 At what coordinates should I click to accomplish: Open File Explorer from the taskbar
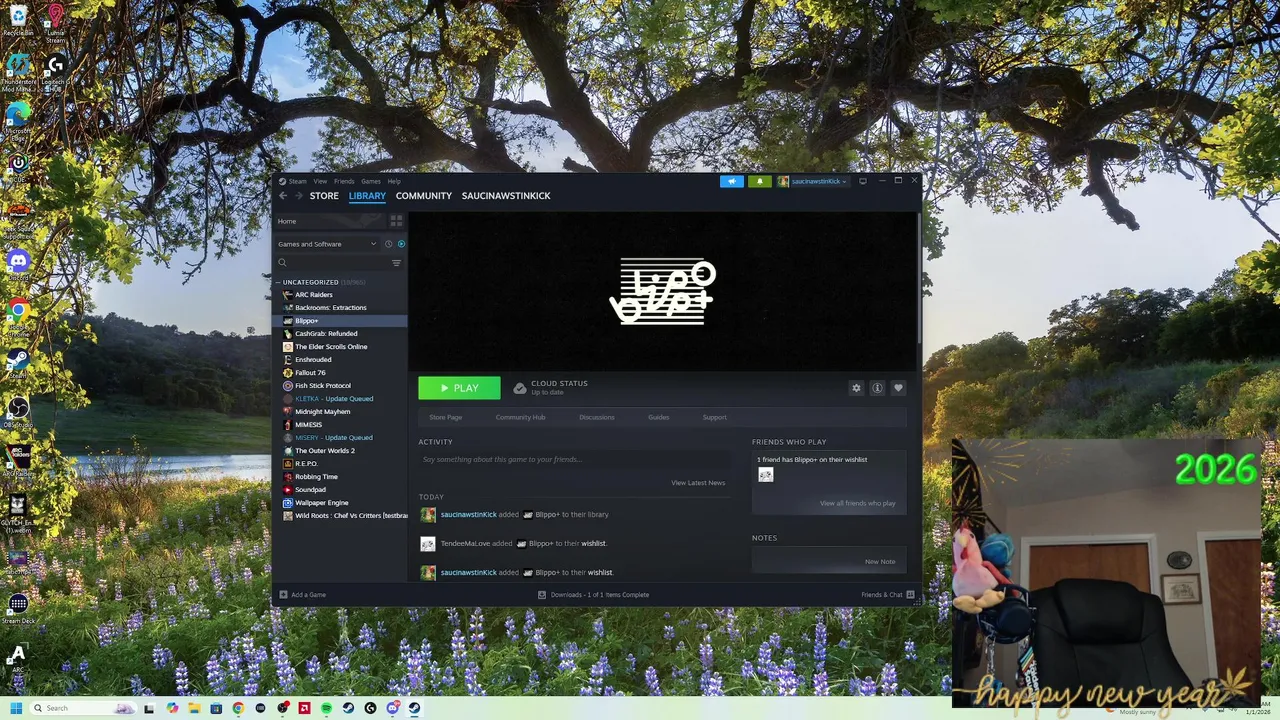point(194,708)
